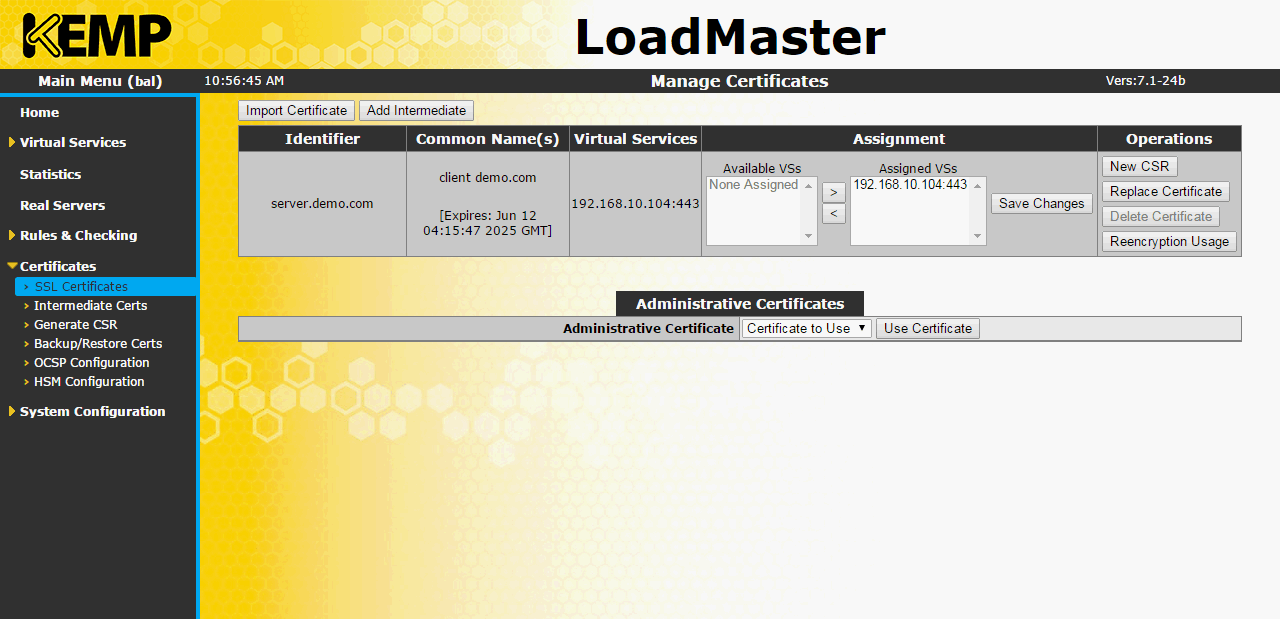Screen dimensions: 1280x619
Task: Click the 10:56:45 AM clock text
Action: point(244,81)
